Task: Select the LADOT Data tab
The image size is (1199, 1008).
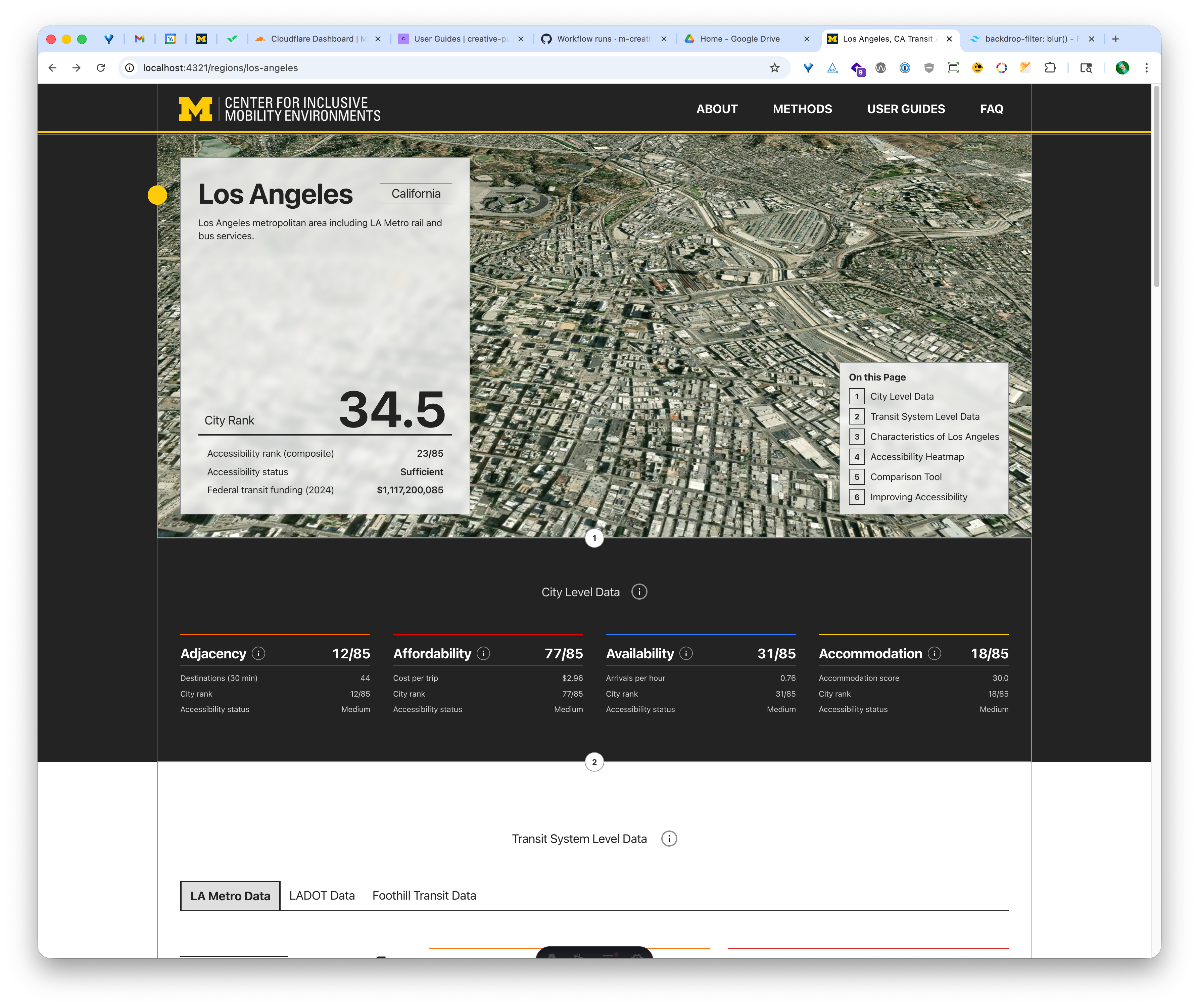Action: (322, 896)
